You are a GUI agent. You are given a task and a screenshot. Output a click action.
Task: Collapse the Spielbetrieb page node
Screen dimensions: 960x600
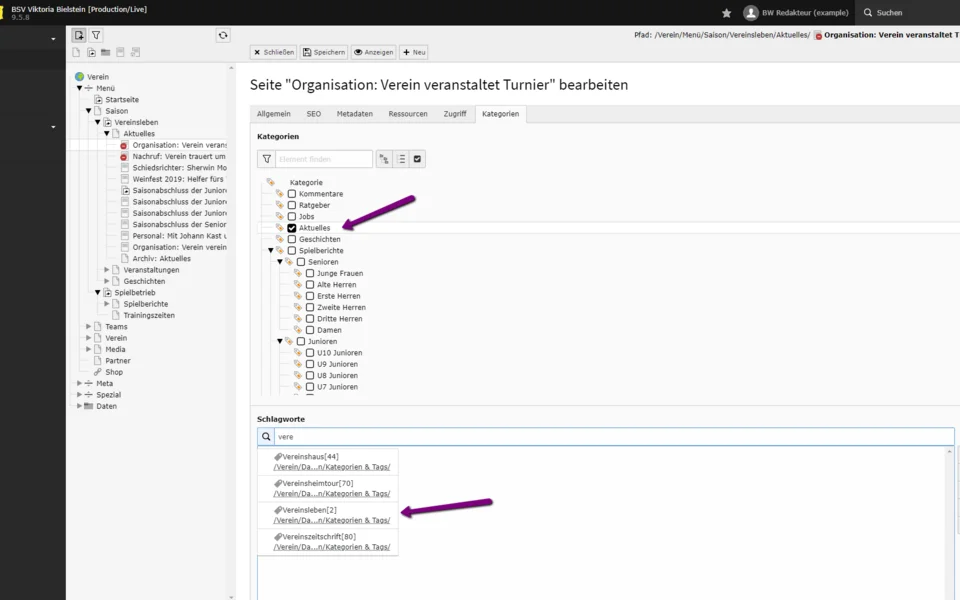pos(97,293)
